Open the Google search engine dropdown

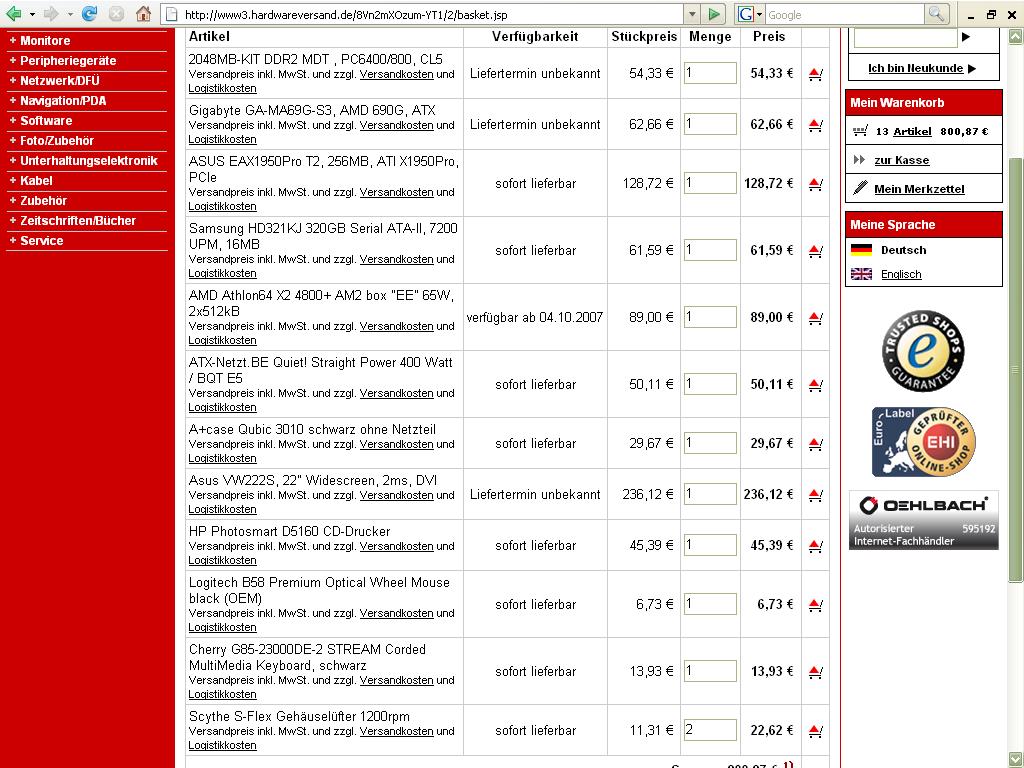pyautogui.click(x=750, y=14)
